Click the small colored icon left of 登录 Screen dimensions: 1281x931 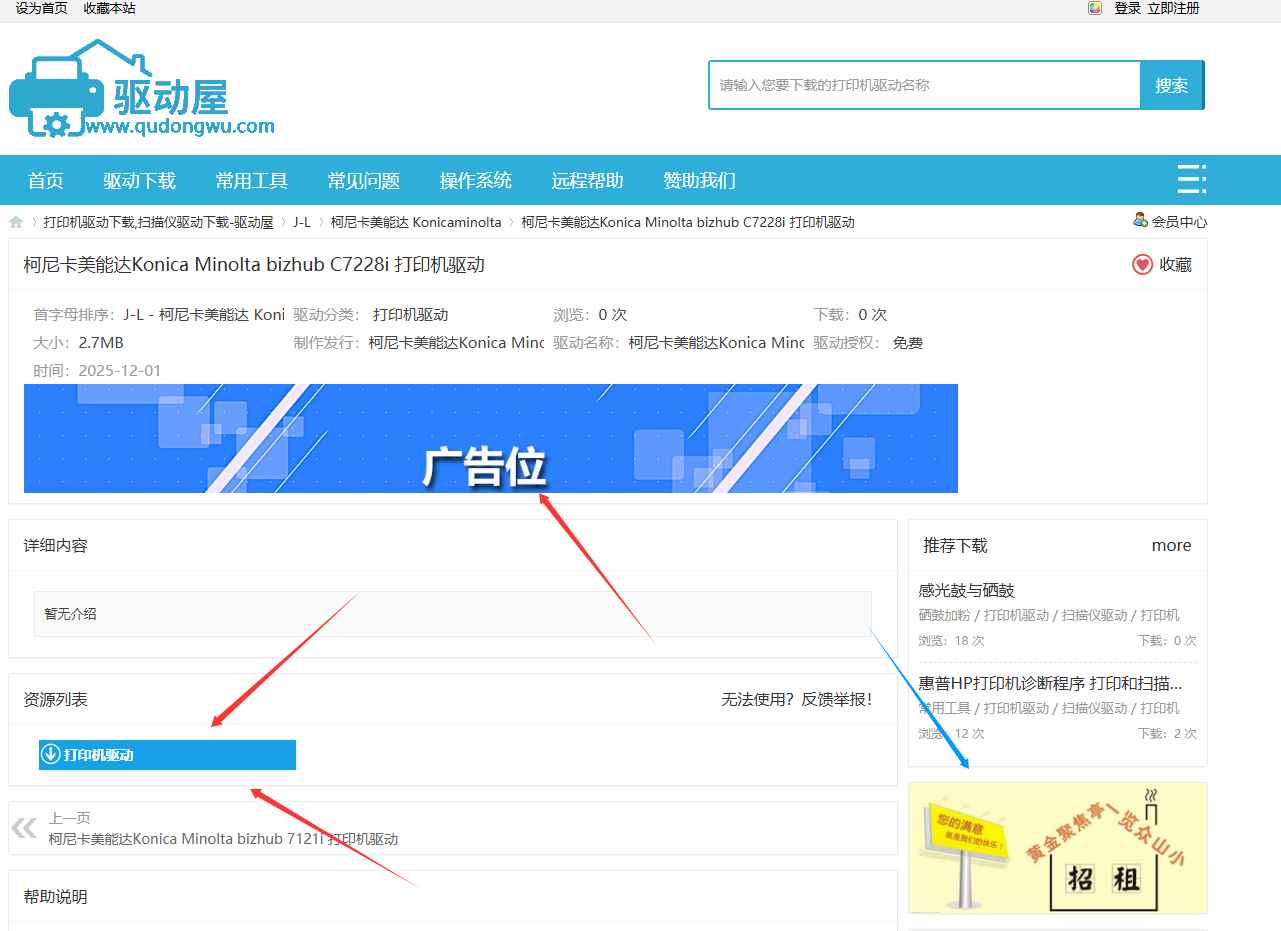pyautogui.click(x=1093, y=8)
